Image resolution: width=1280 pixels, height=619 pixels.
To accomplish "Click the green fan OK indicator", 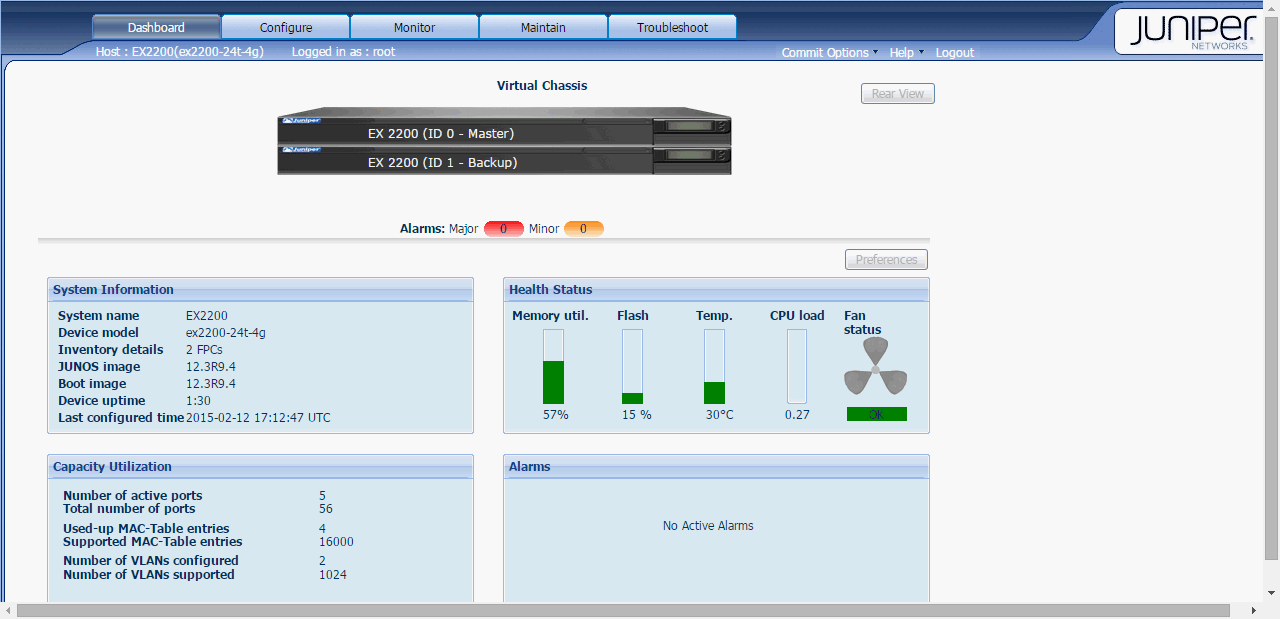I will tap(877, 414).
